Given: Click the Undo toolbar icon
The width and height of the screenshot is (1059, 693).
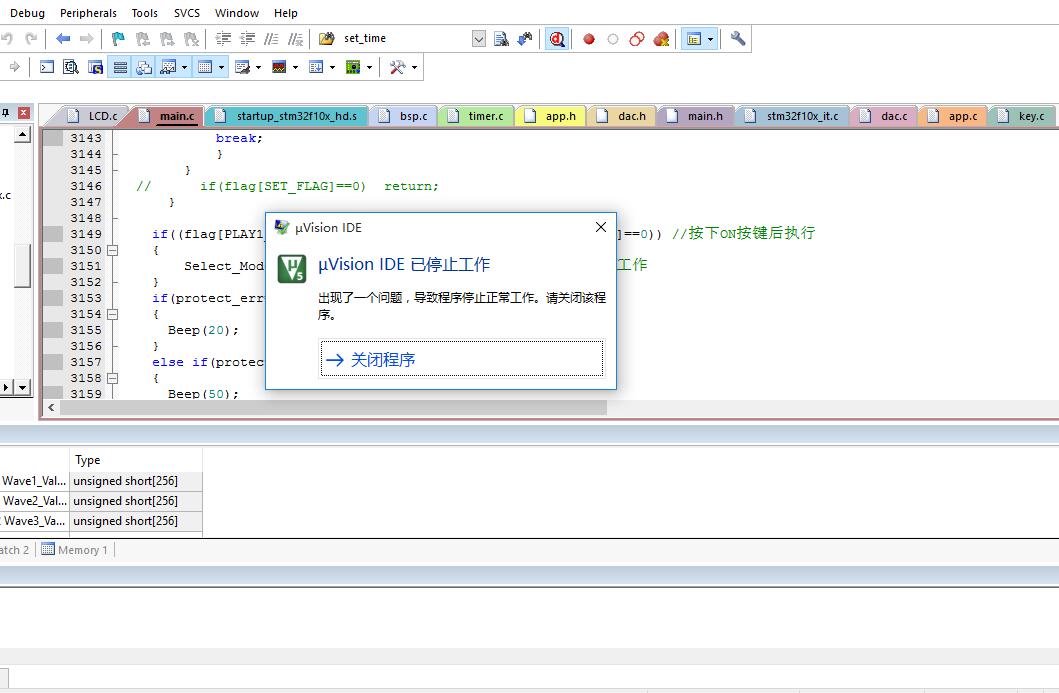Looking at the screenshot, I should [x=7, y=38].
